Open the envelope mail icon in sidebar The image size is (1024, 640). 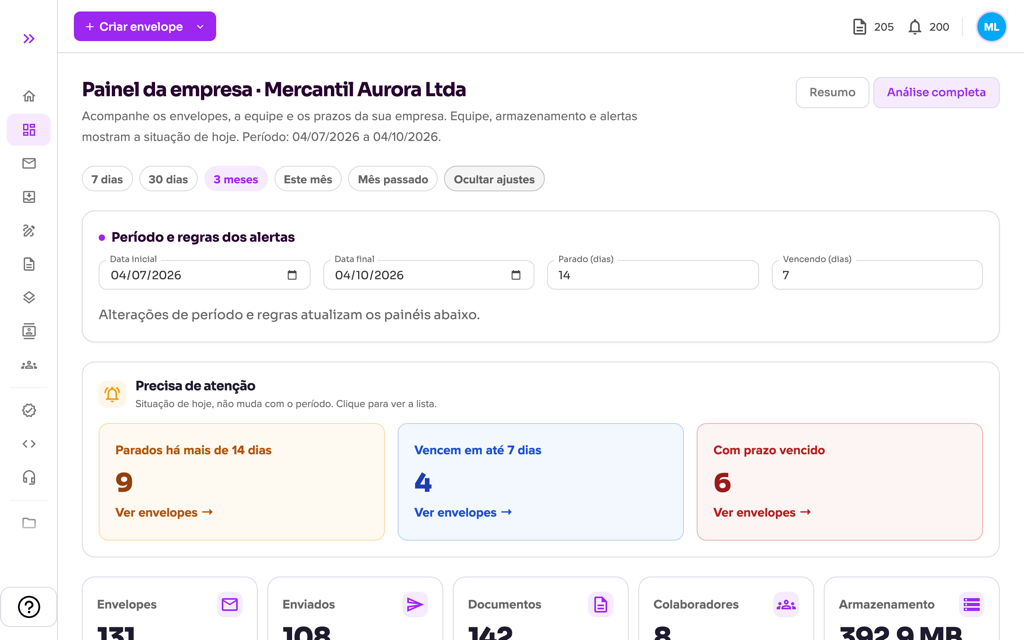click(29, 163)
